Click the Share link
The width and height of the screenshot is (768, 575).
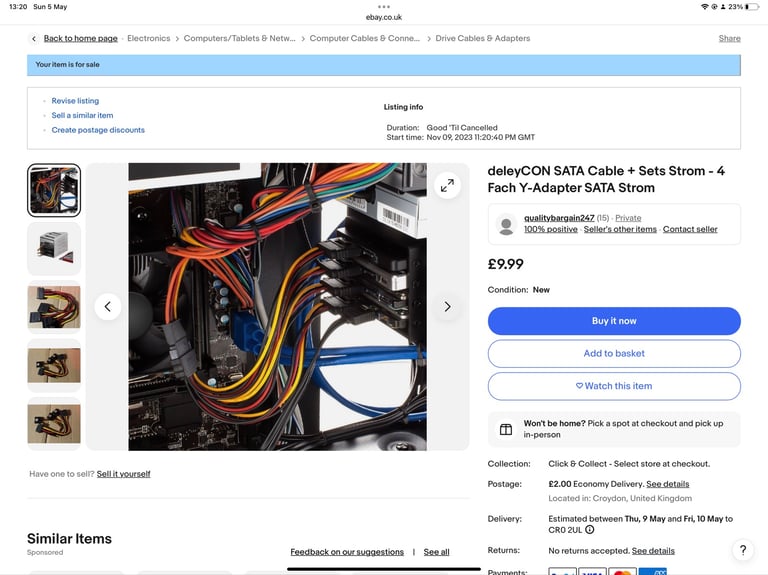729,38
